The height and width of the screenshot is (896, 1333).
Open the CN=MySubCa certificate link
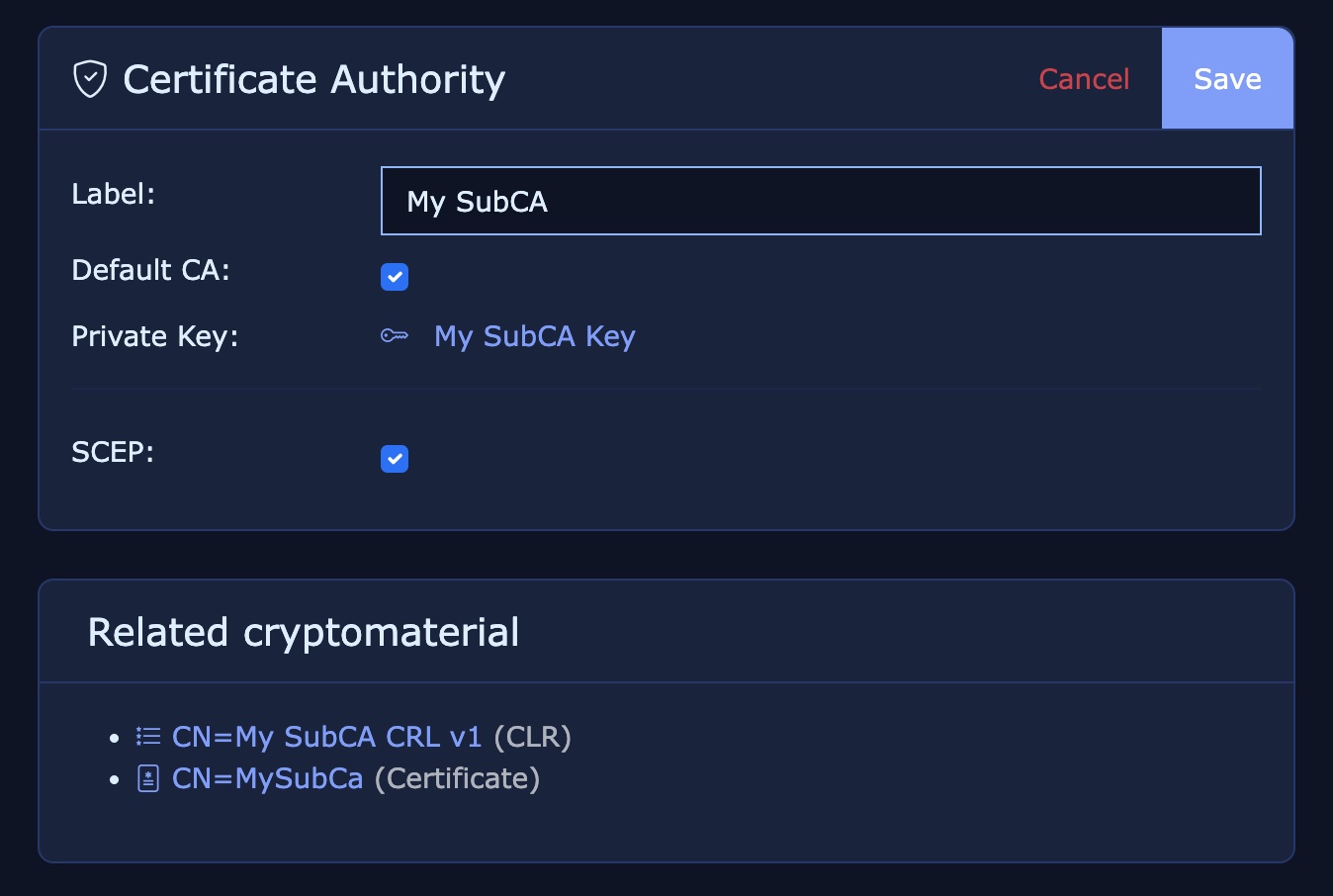(x=268, y=779)
